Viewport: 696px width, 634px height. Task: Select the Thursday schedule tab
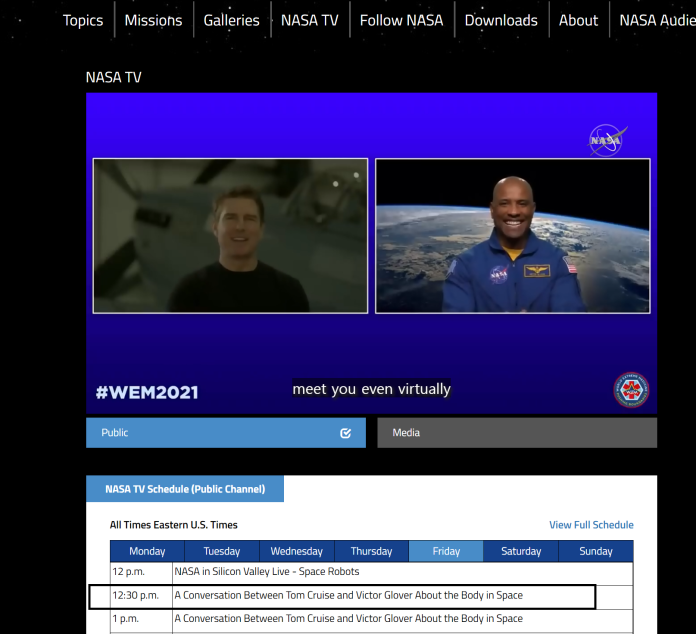click(x=371, y=551)
